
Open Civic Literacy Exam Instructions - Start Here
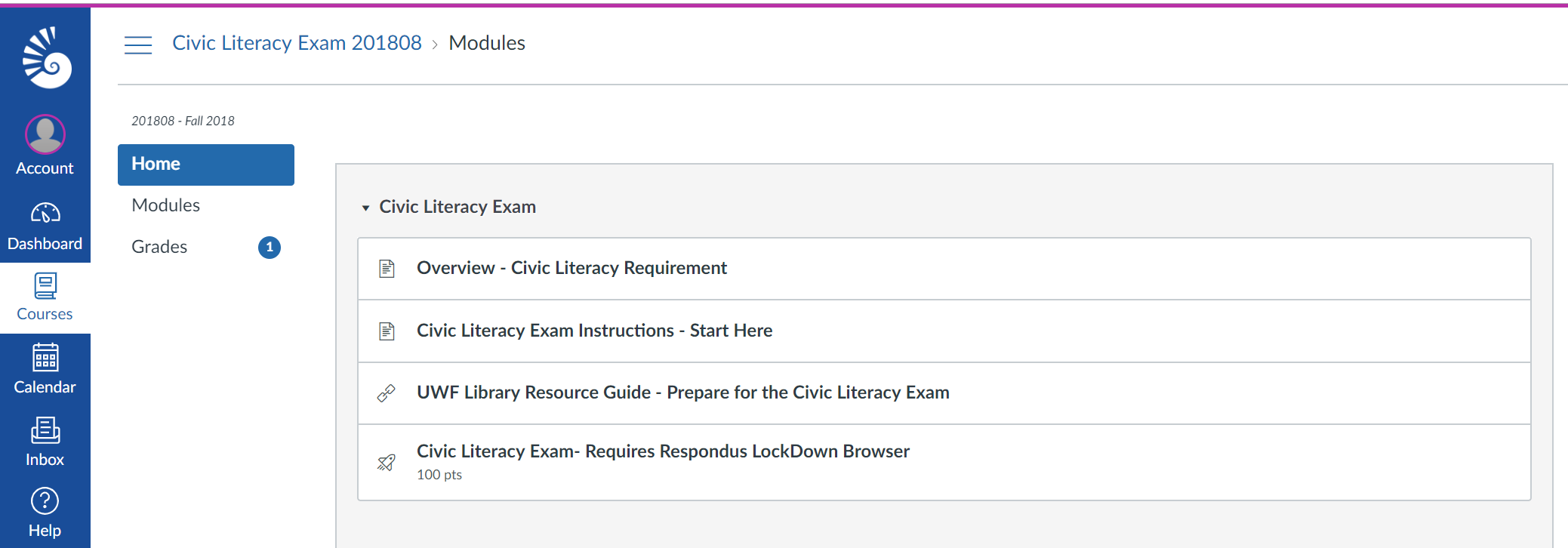pyautogui.click(x=594, y=331)
